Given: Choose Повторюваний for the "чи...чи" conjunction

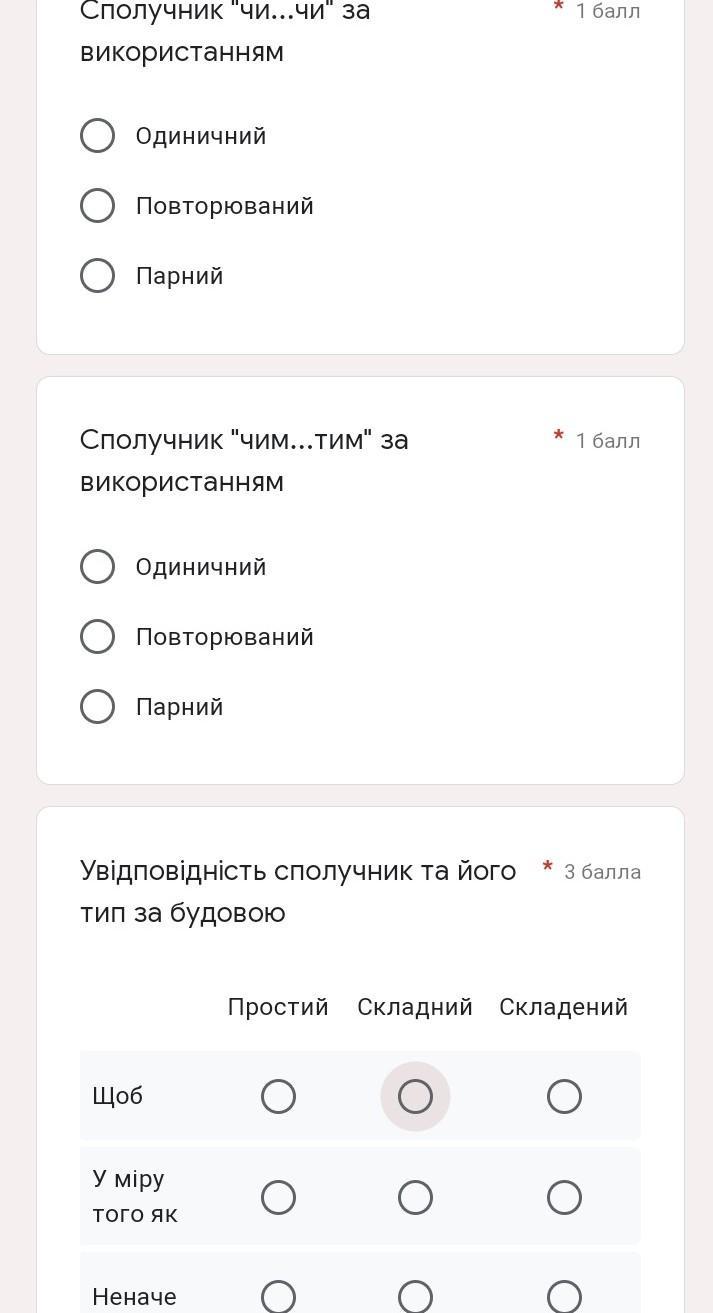Looking at the screenshot, I should (97, 206).
